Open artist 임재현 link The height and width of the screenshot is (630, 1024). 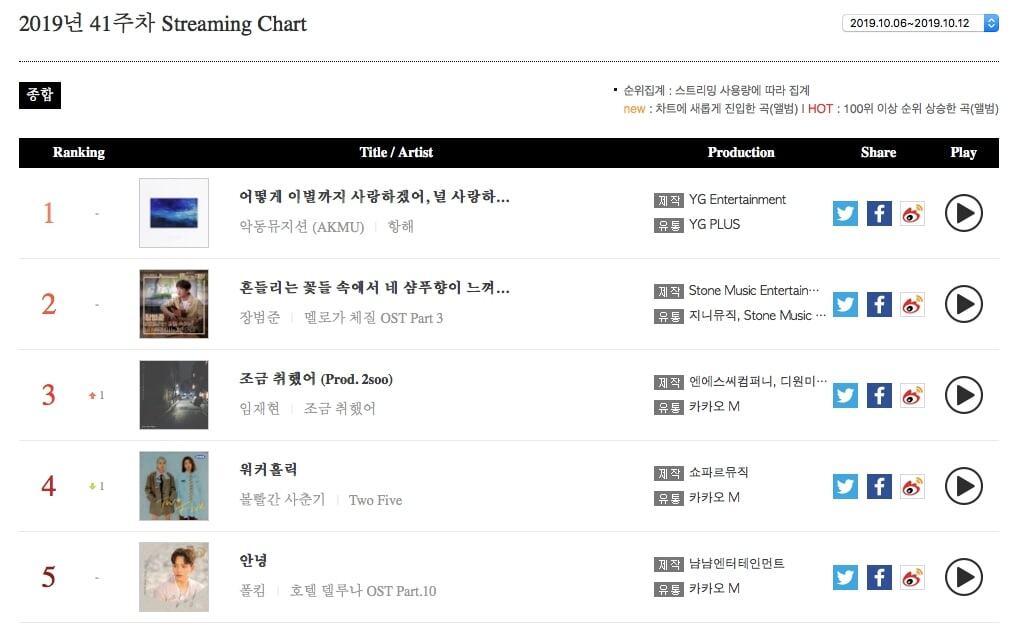click(260, 408)
